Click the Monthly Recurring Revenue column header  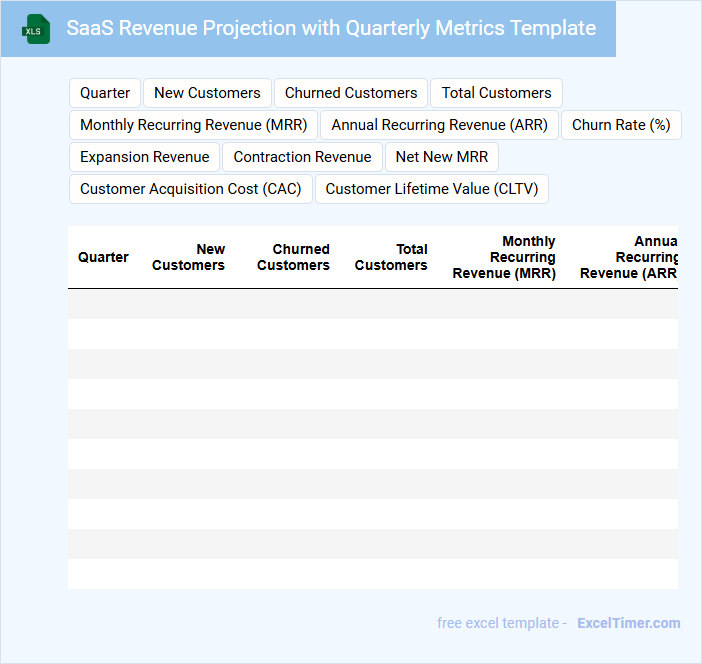pyautogui.click(x=504, y=257)
